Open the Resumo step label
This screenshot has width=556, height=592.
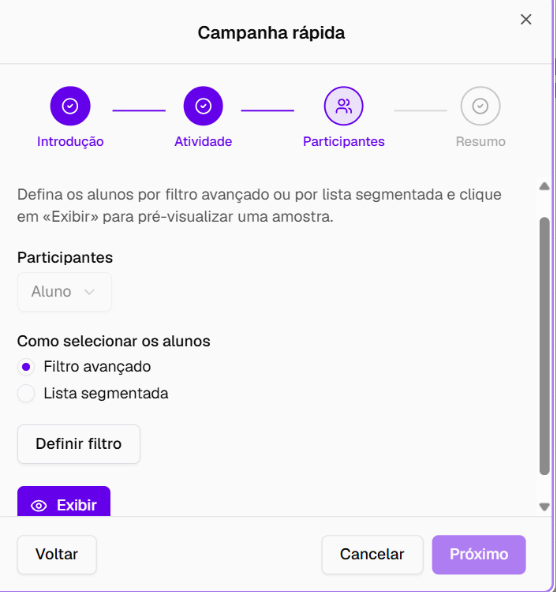(x=481, y=142)
